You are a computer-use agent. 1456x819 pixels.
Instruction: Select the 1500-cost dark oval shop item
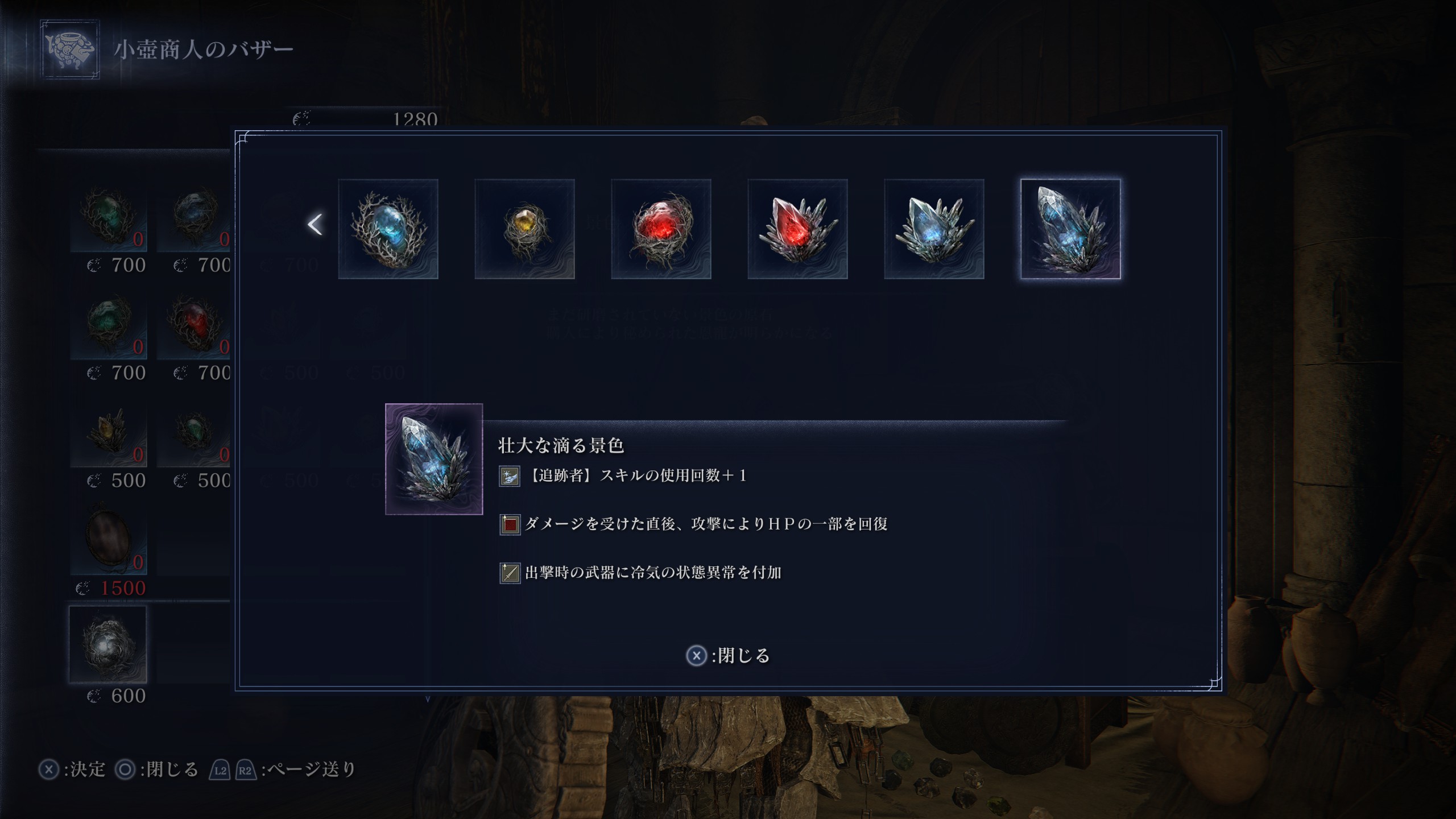(x=108, y=537)
